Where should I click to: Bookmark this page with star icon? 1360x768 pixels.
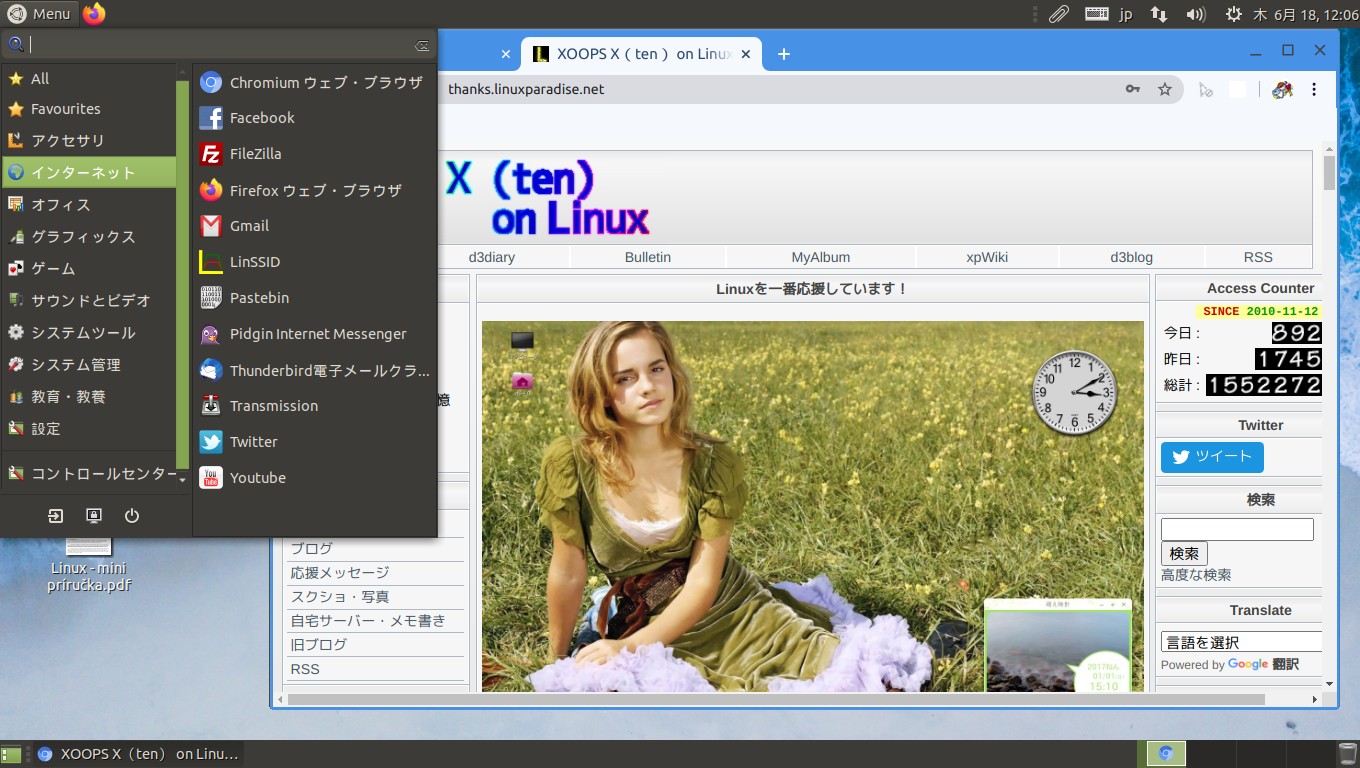1165,89
